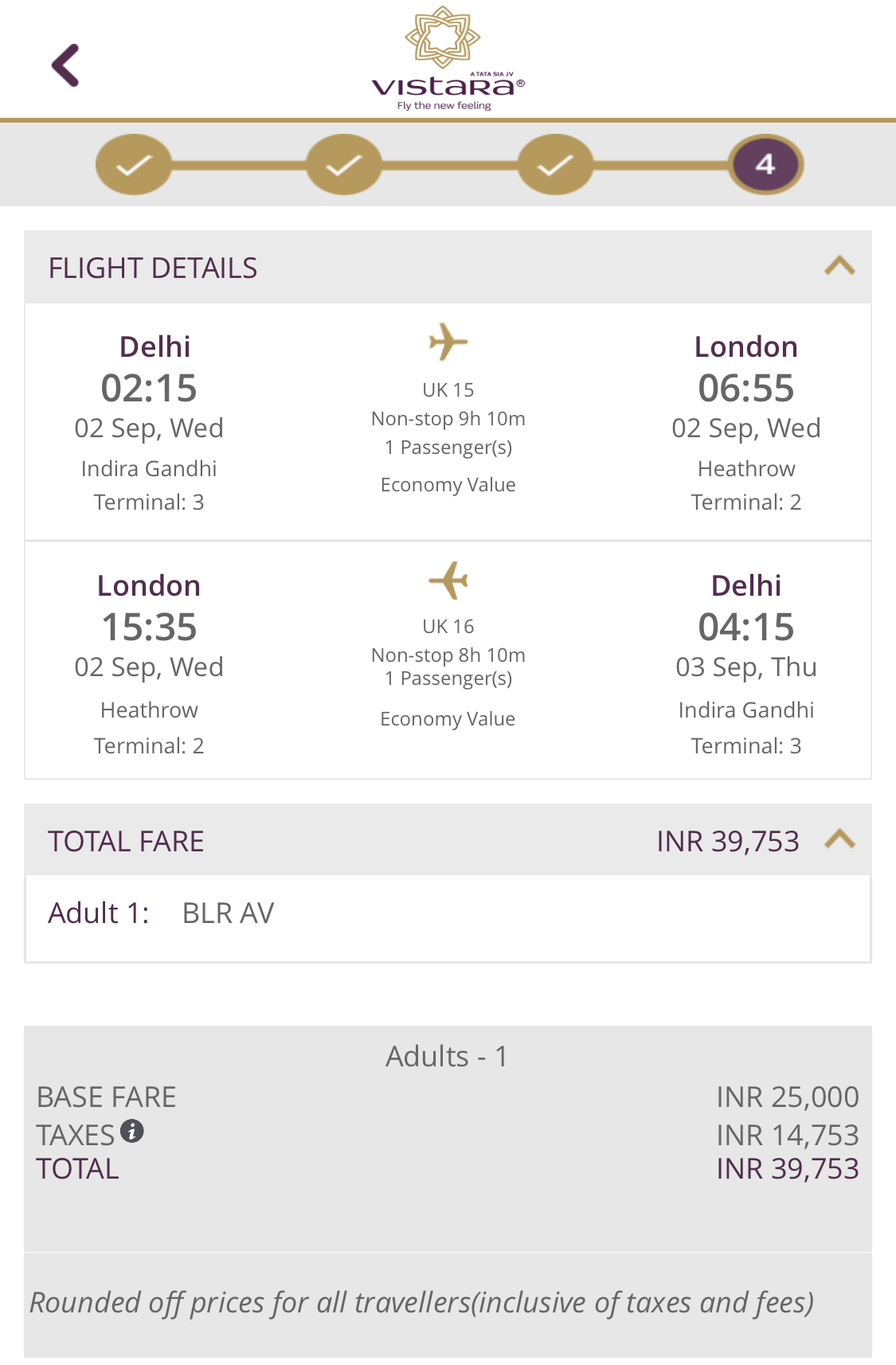Image resolution: width=896 pixels, height=1365 pixels.
Task: Open the Delhi to London flight card
Action: coord(448,422)
